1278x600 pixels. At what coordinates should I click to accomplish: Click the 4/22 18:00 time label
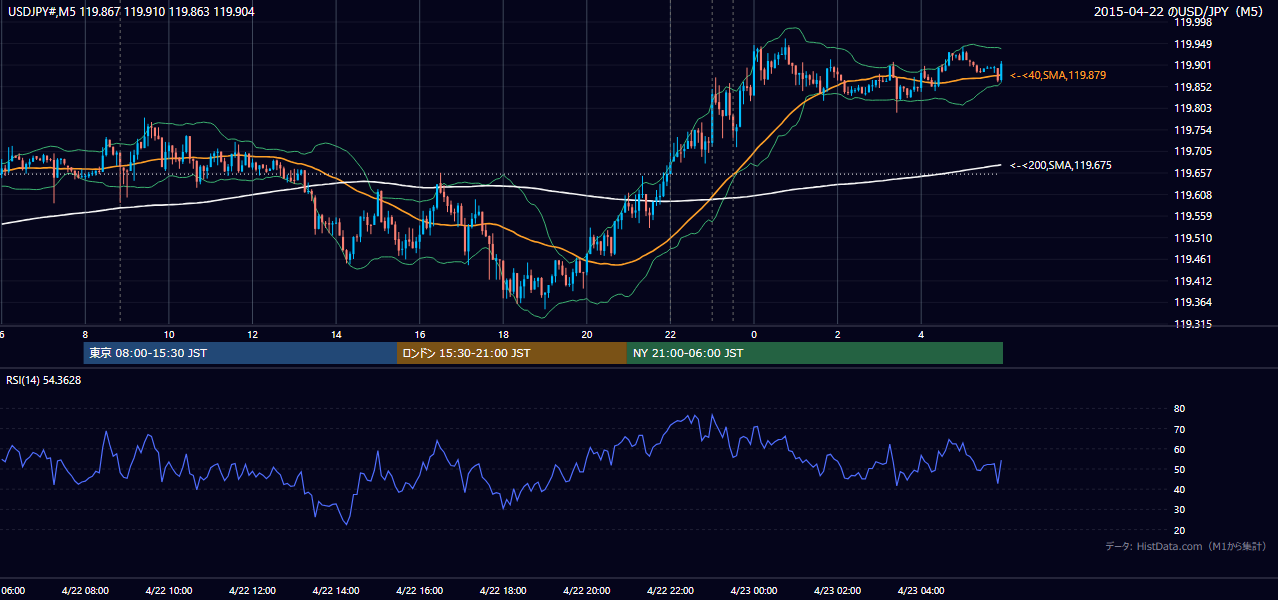point(503,590)
